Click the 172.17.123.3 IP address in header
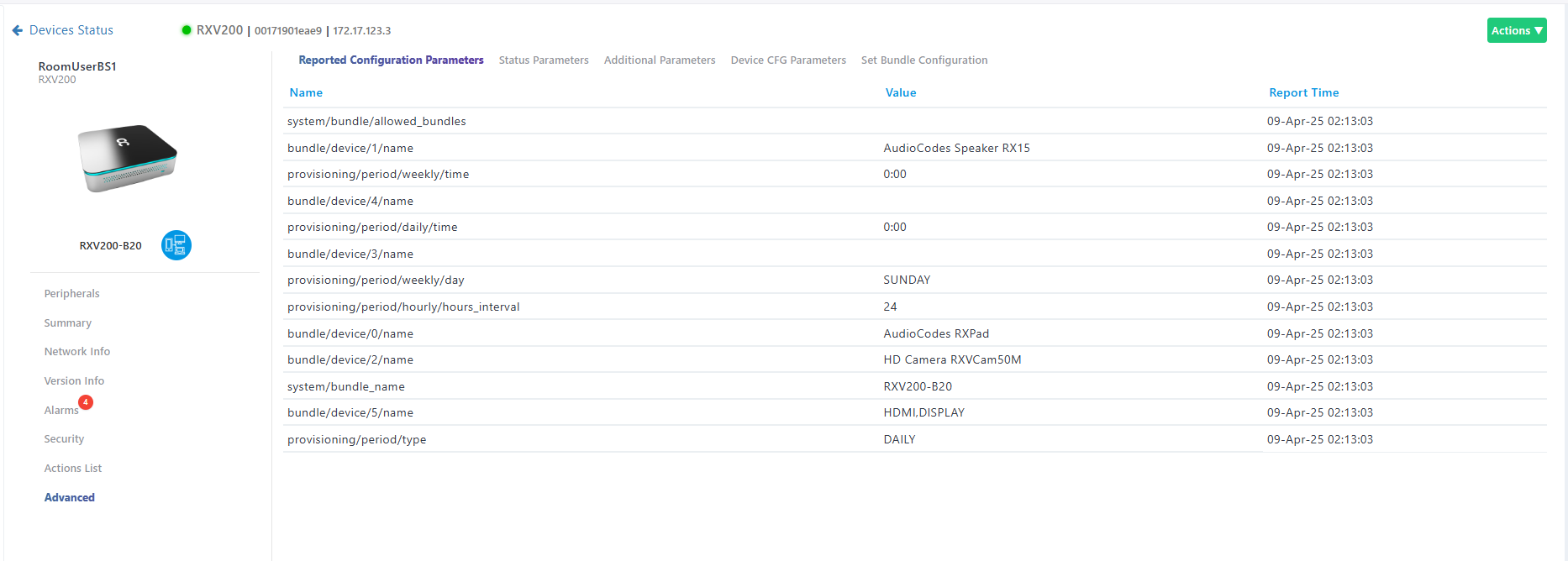 pos(362,31)
